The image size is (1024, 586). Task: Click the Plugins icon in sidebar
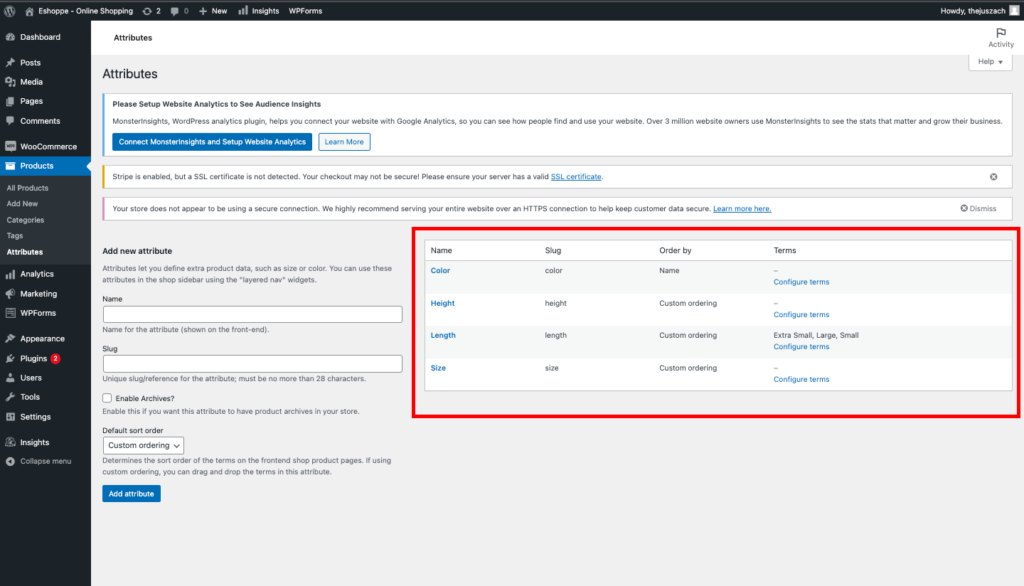(10, 358)
